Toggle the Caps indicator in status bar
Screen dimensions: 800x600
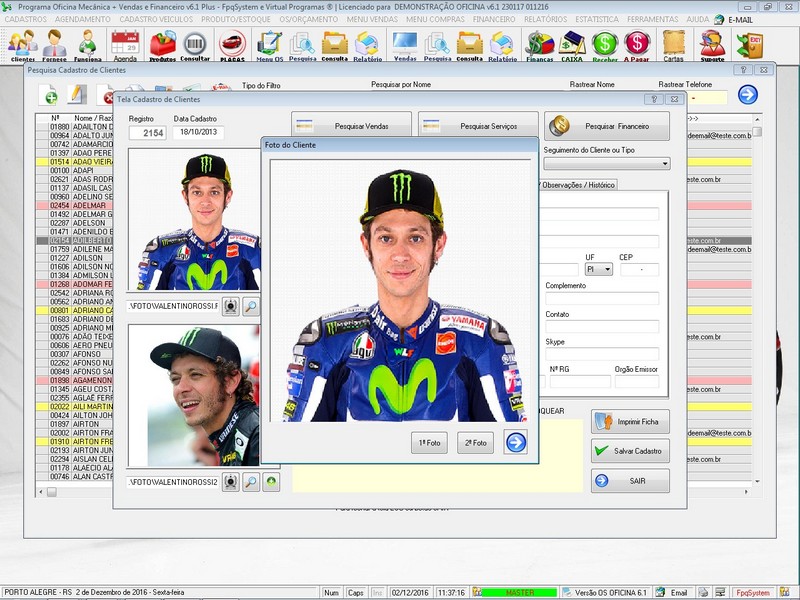pos(356,590)
